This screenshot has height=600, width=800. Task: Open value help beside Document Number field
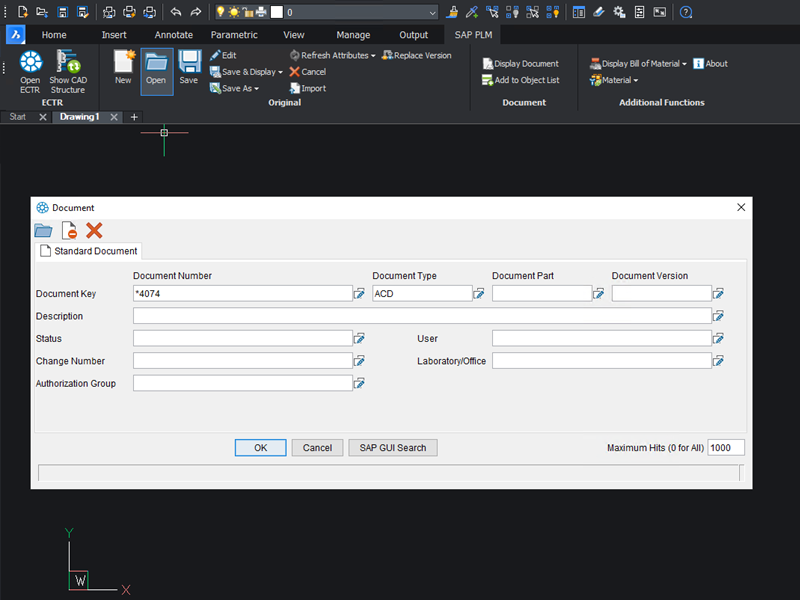(x=359, y=294)
